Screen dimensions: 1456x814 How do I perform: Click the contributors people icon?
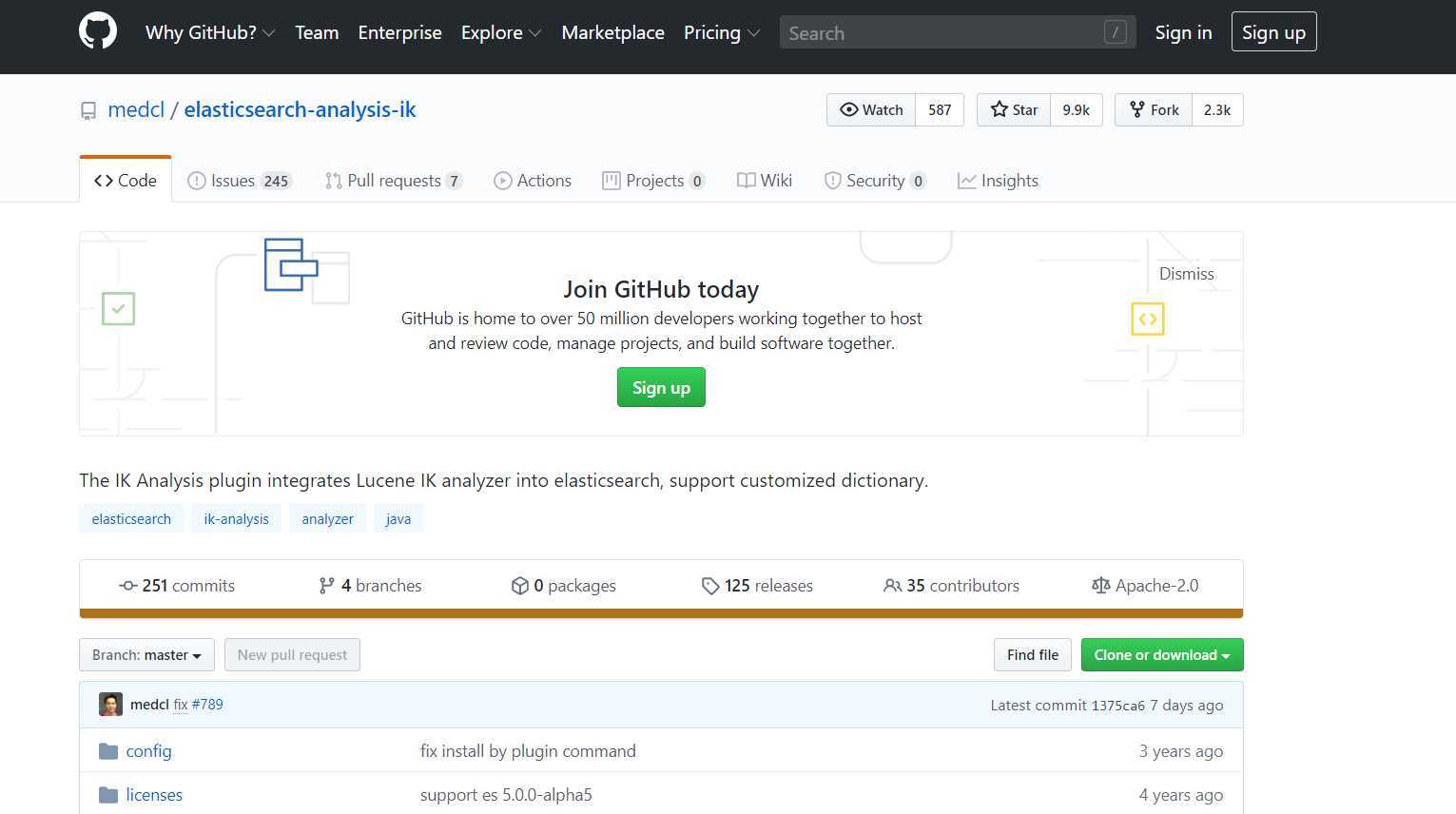click(892, 586)
